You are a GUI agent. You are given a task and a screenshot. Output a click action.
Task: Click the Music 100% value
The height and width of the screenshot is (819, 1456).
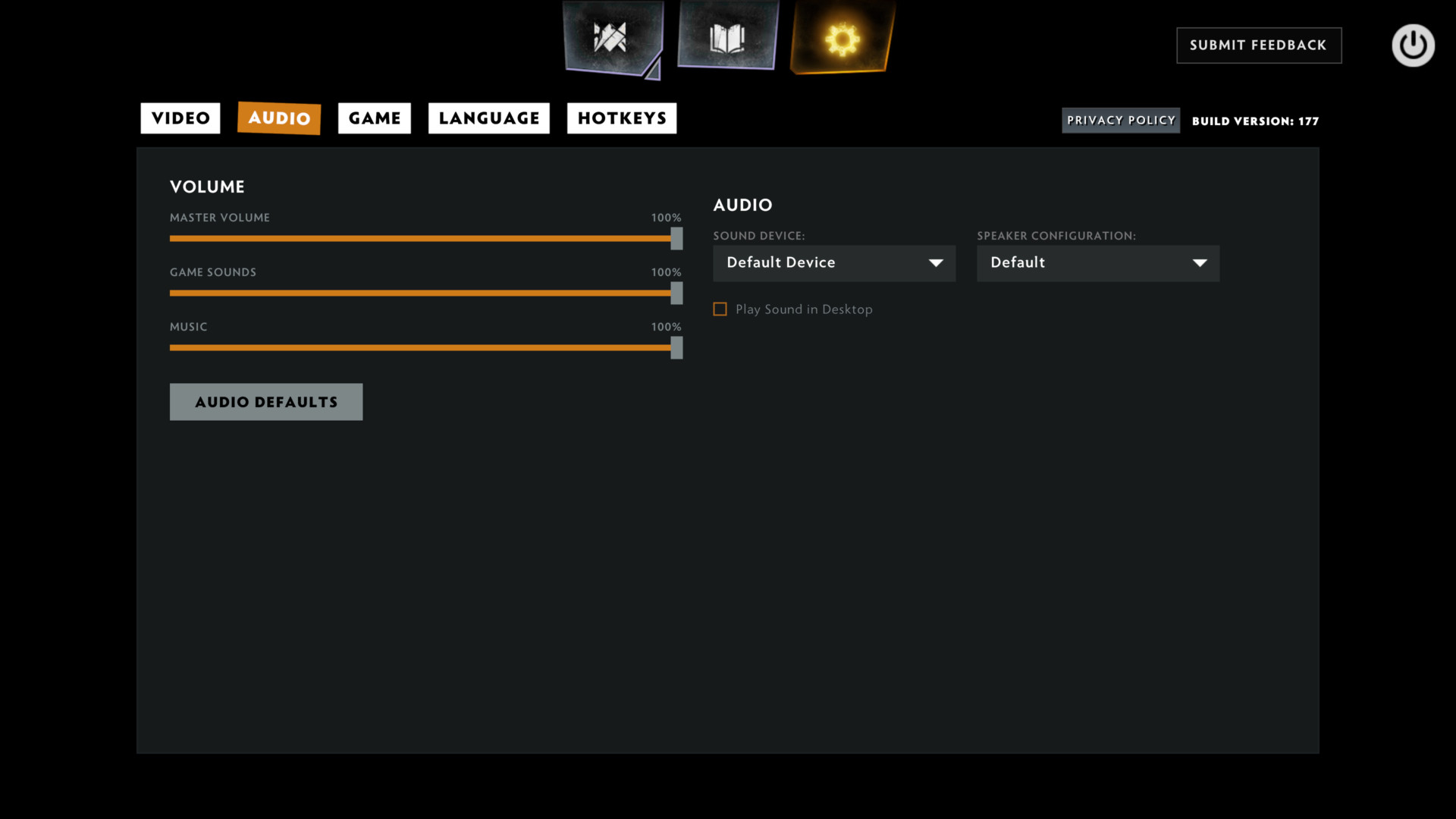pos(666,327)
